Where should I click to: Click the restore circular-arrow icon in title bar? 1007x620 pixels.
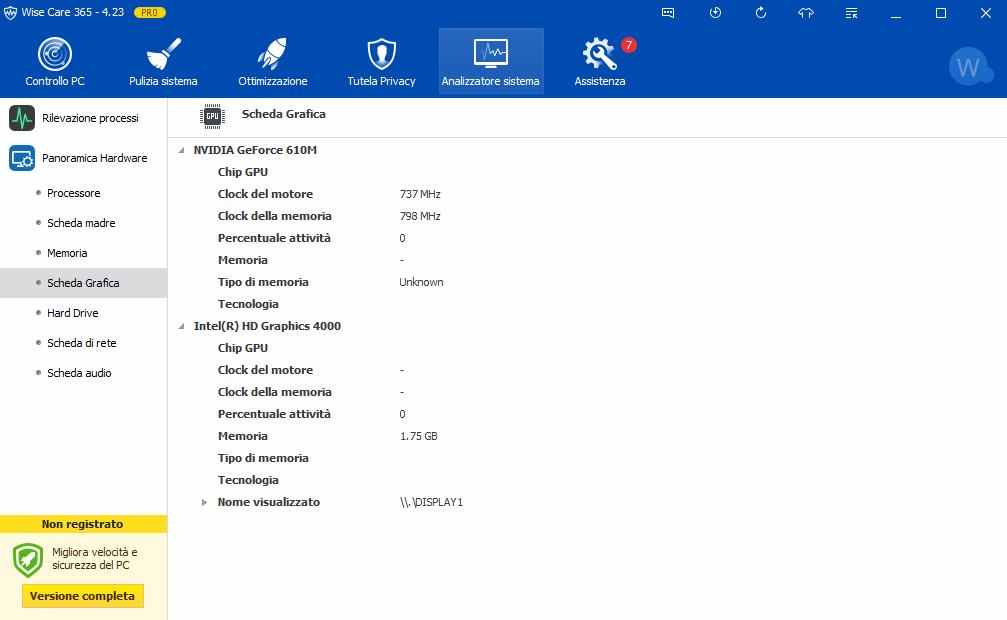tap(761, 13)
